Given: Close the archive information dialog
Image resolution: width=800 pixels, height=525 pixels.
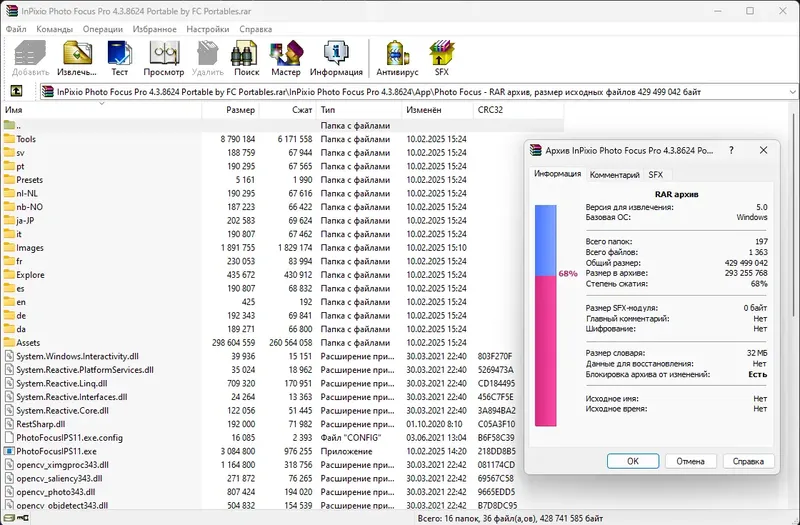Looking at the screenshot, I should click(763, 150).
